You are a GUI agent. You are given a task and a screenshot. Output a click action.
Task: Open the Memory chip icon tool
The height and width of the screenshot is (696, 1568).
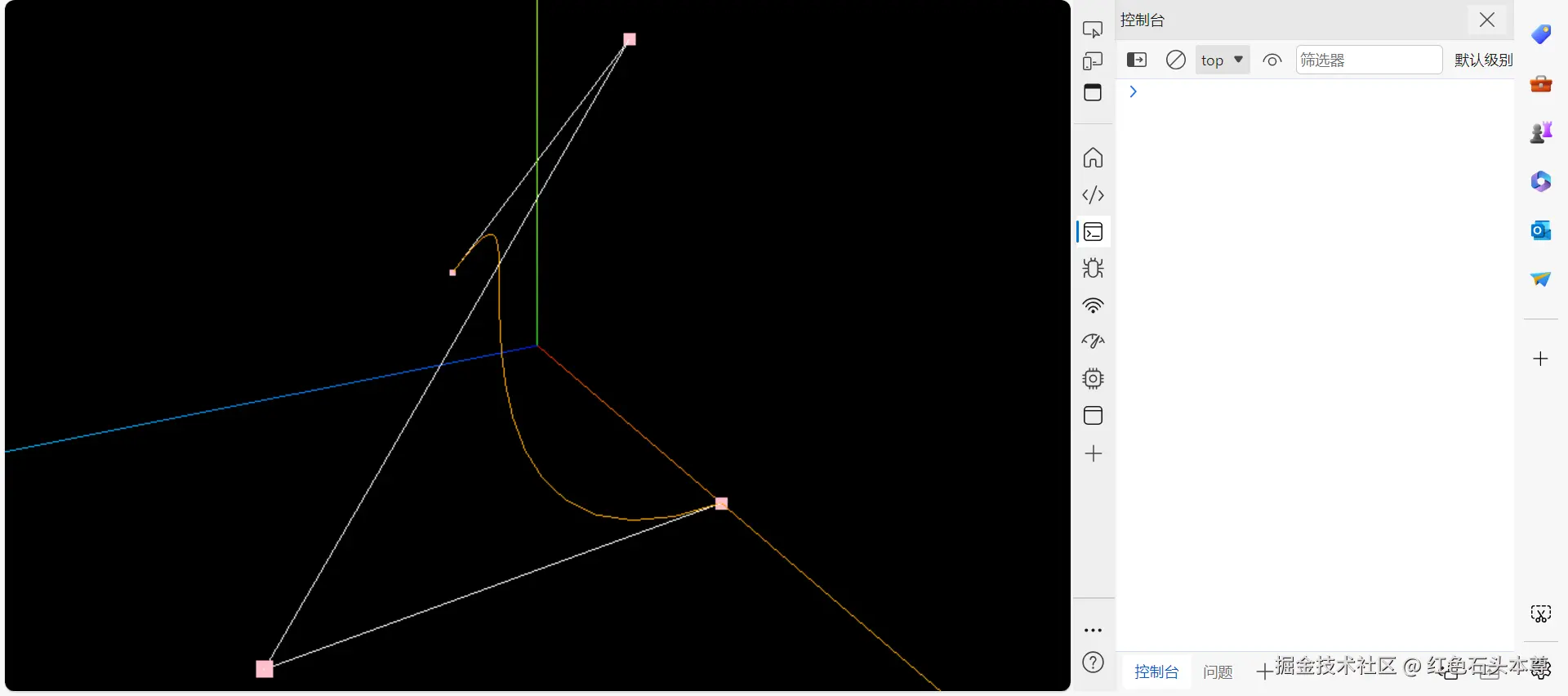1093,378
